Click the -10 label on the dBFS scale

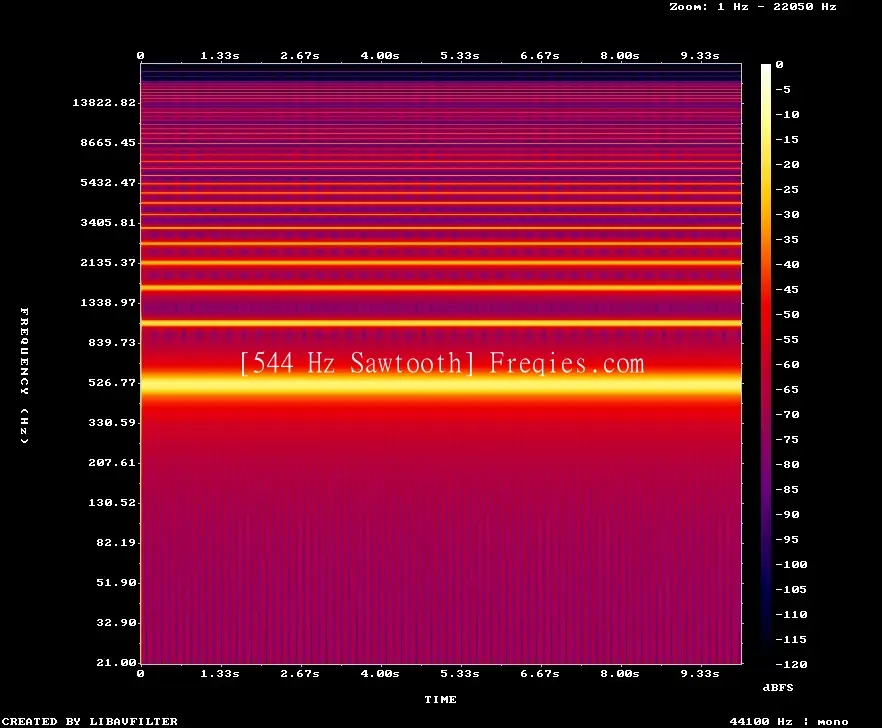pyautogui.click(x=788, y=114)
